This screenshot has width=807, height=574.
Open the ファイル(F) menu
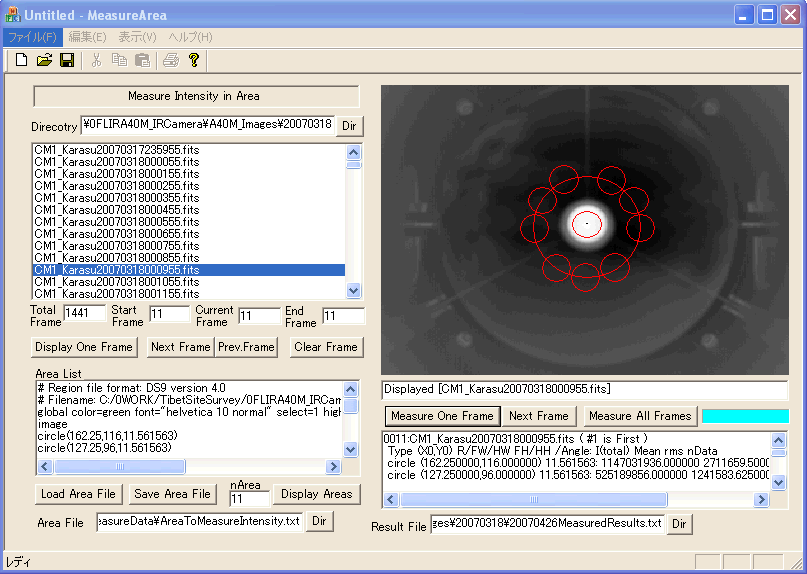point(32,37)
